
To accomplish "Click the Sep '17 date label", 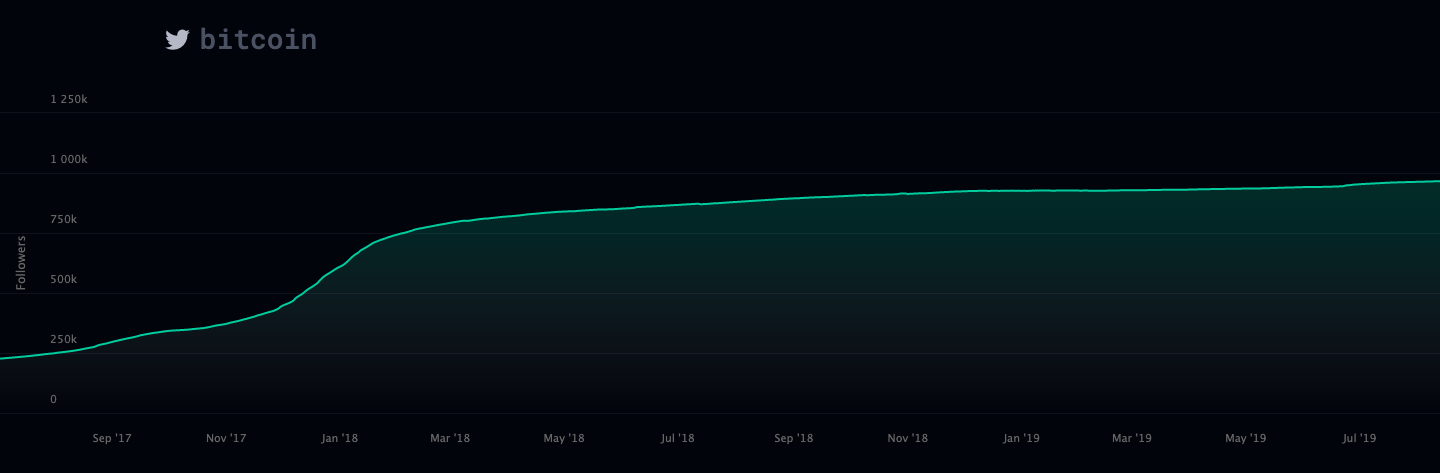I will tap(111, 438).
